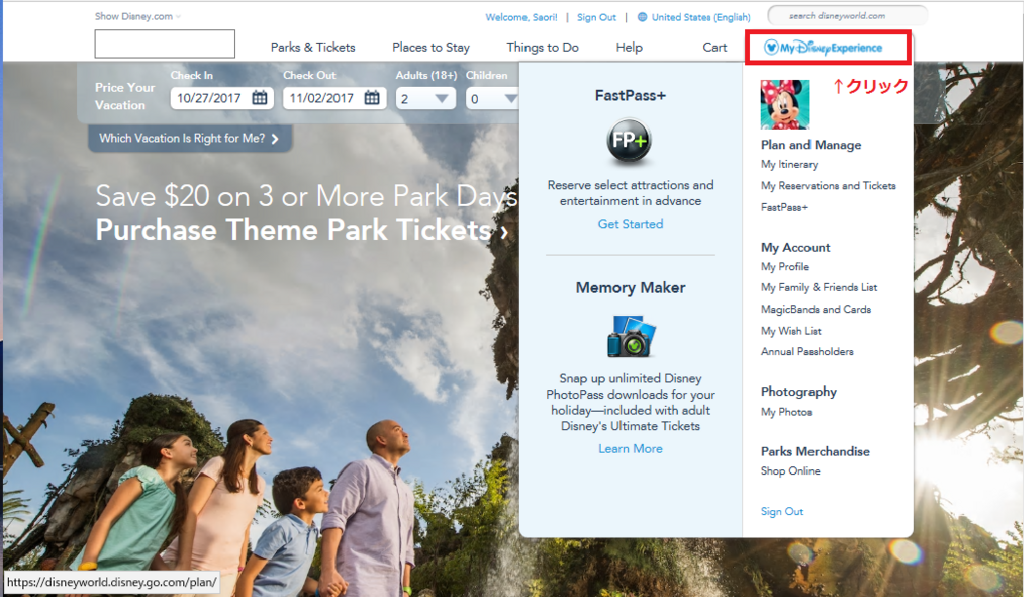The height and width of the screenshot is (597, 1024).
Task: Expand the Children count dropdown
Action: tap(492, 99)
